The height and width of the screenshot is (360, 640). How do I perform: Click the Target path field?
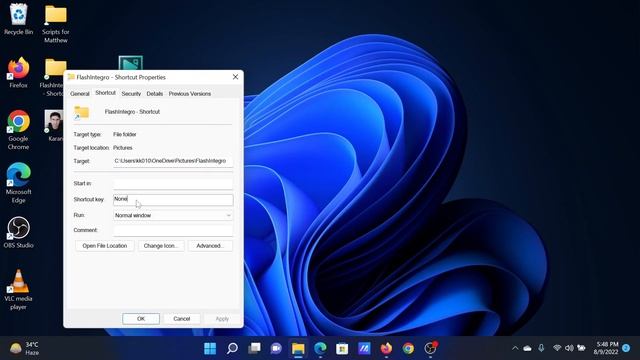[173, 161]
